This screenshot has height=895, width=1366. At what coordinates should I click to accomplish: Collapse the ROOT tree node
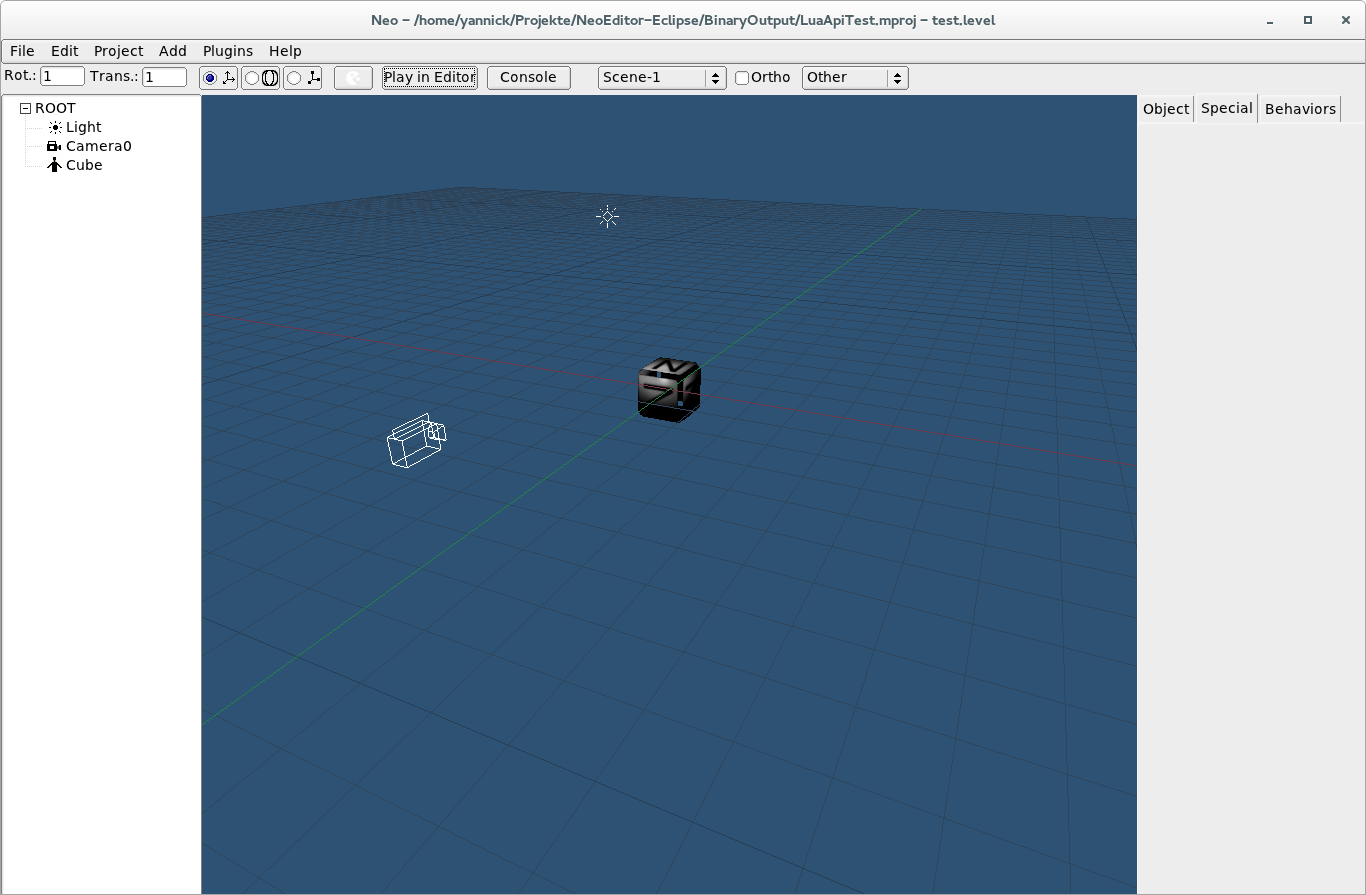[25, 108]
